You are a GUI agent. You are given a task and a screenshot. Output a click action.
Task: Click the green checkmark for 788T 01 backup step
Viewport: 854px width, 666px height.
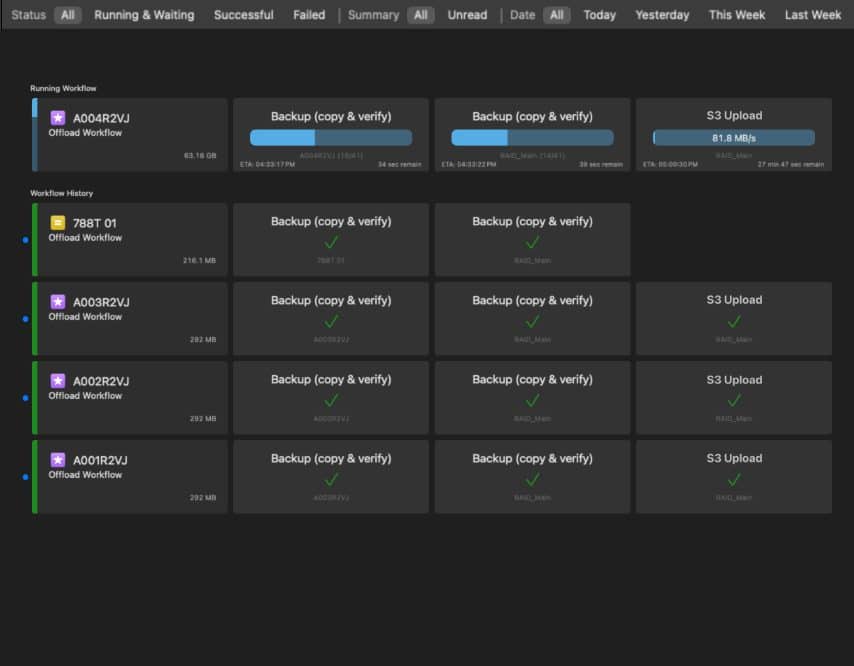[x=331, y=243]
